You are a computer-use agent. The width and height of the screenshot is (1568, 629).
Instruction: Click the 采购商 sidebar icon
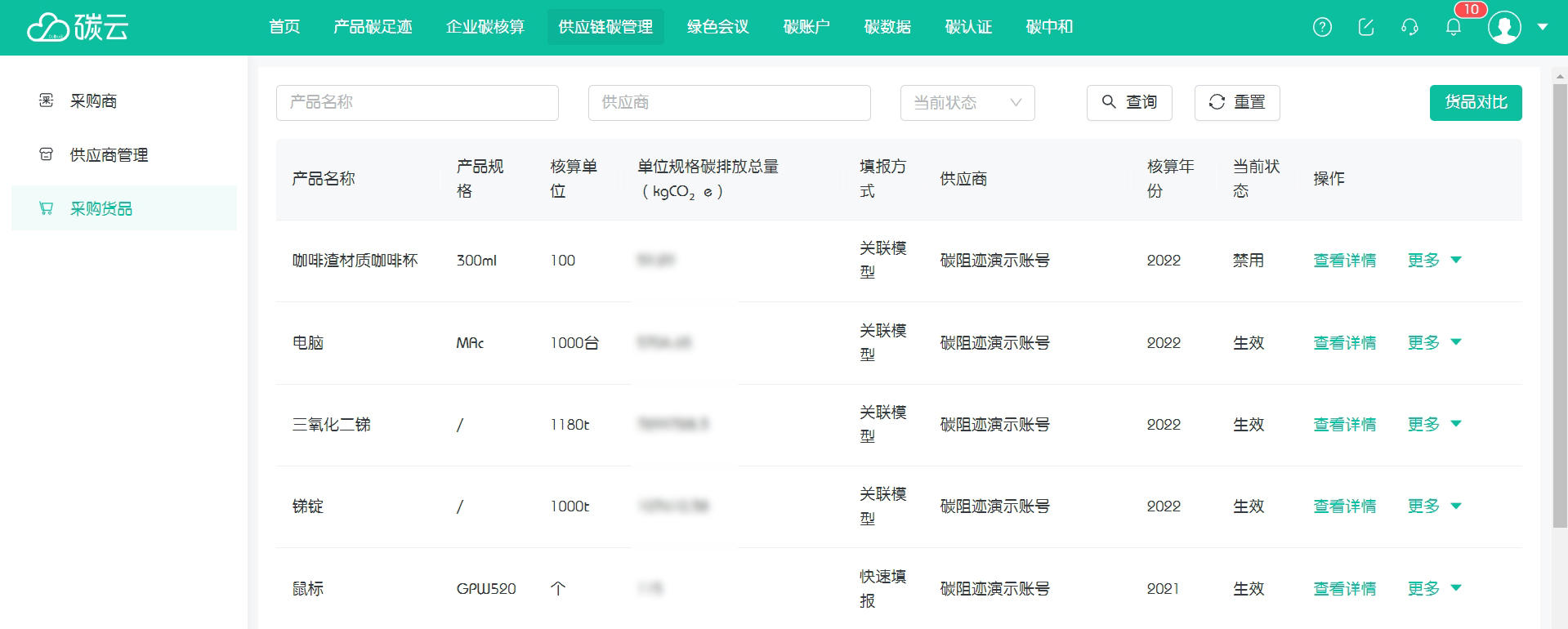47,100
